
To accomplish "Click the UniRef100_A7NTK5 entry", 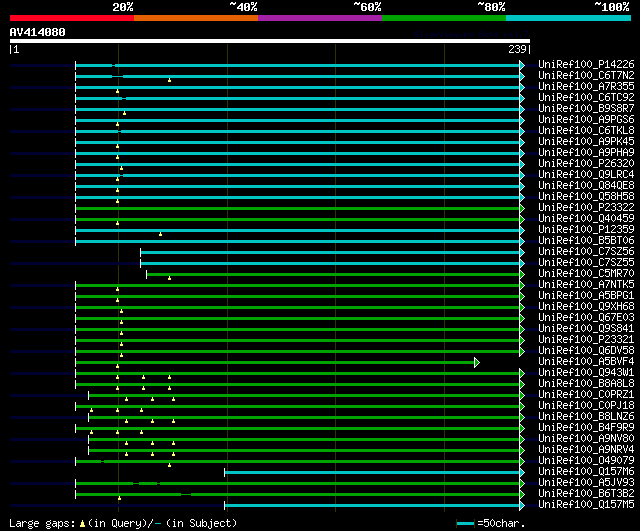I will (x=586, y=285).
